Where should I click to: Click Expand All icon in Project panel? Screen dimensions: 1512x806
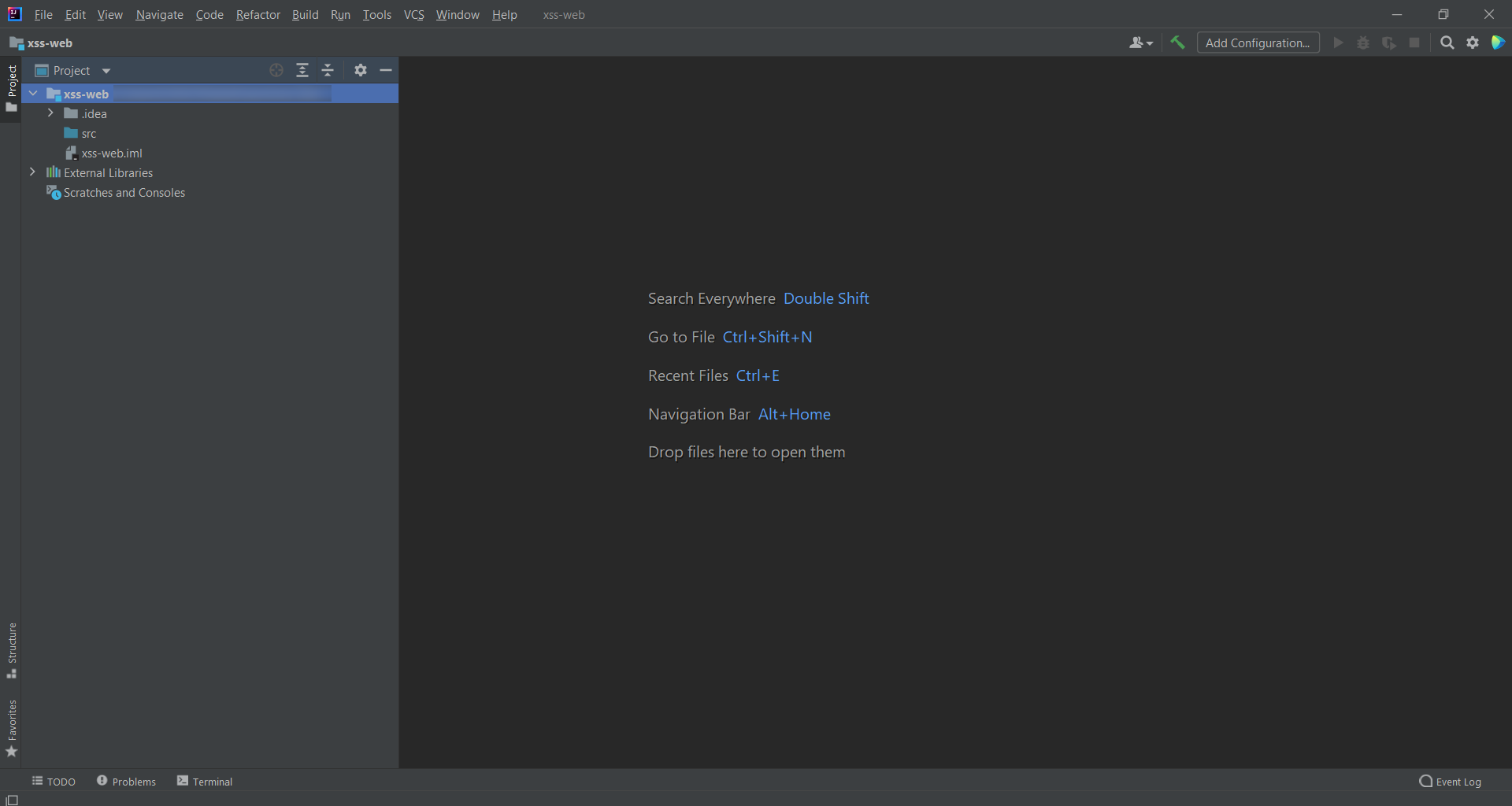coord(302,70)
